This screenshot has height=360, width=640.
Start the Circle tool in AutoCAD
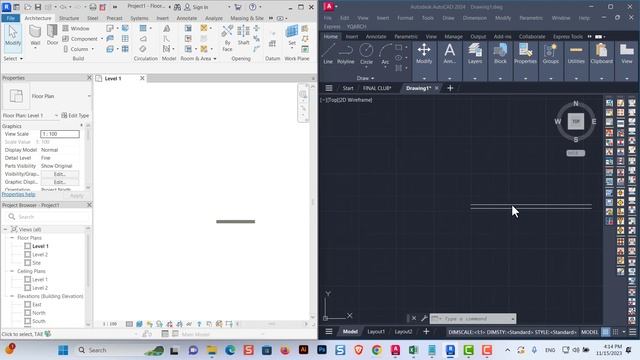pyautogui.click(x=366, y=54)
